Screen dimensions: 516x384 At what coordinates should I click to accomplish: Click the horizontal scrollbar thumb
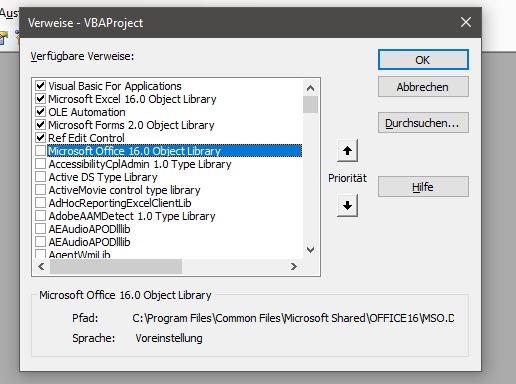[116, 266]
